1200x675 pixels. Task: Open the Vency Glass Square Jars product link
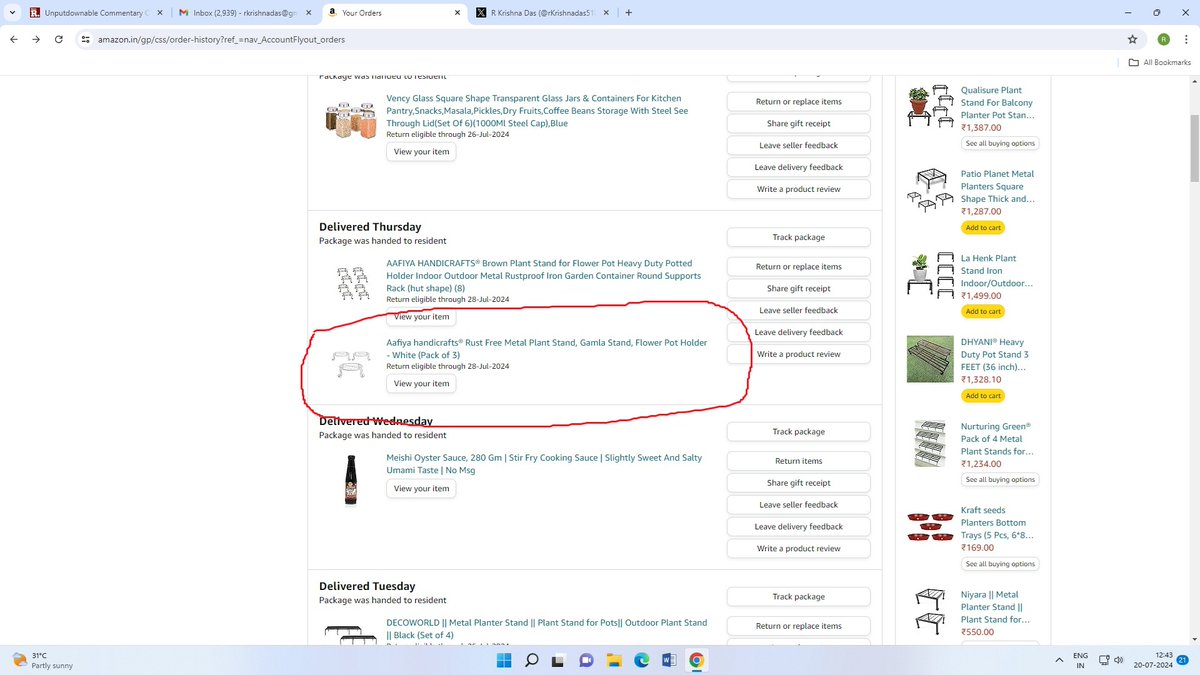coord(537,111)
